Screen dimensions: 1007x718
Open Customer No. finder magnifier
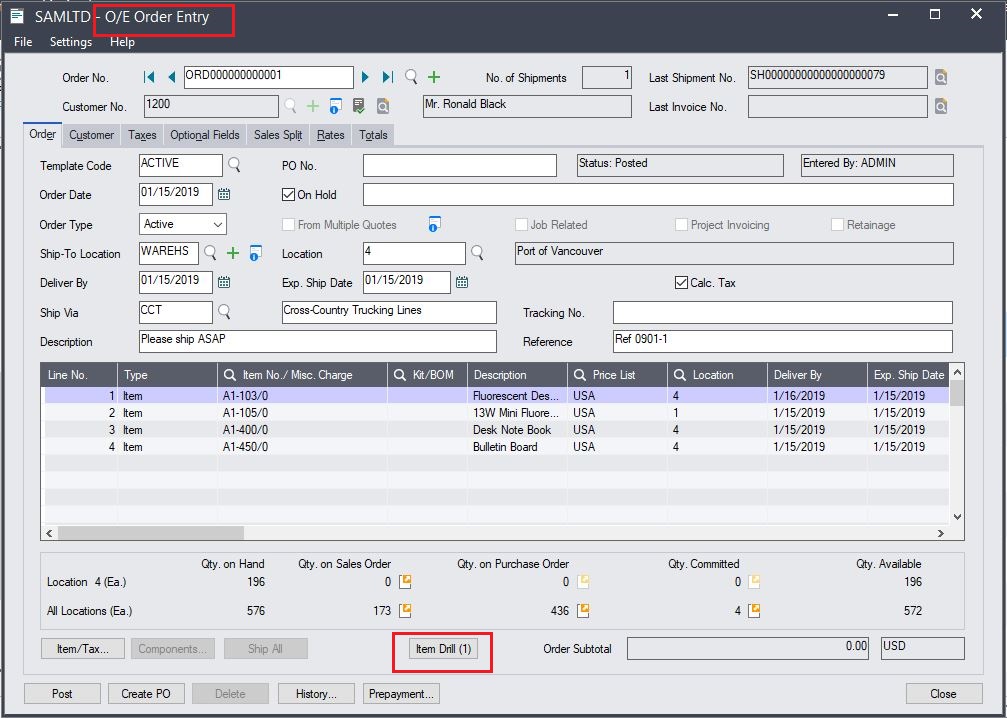tap(290, 106)
